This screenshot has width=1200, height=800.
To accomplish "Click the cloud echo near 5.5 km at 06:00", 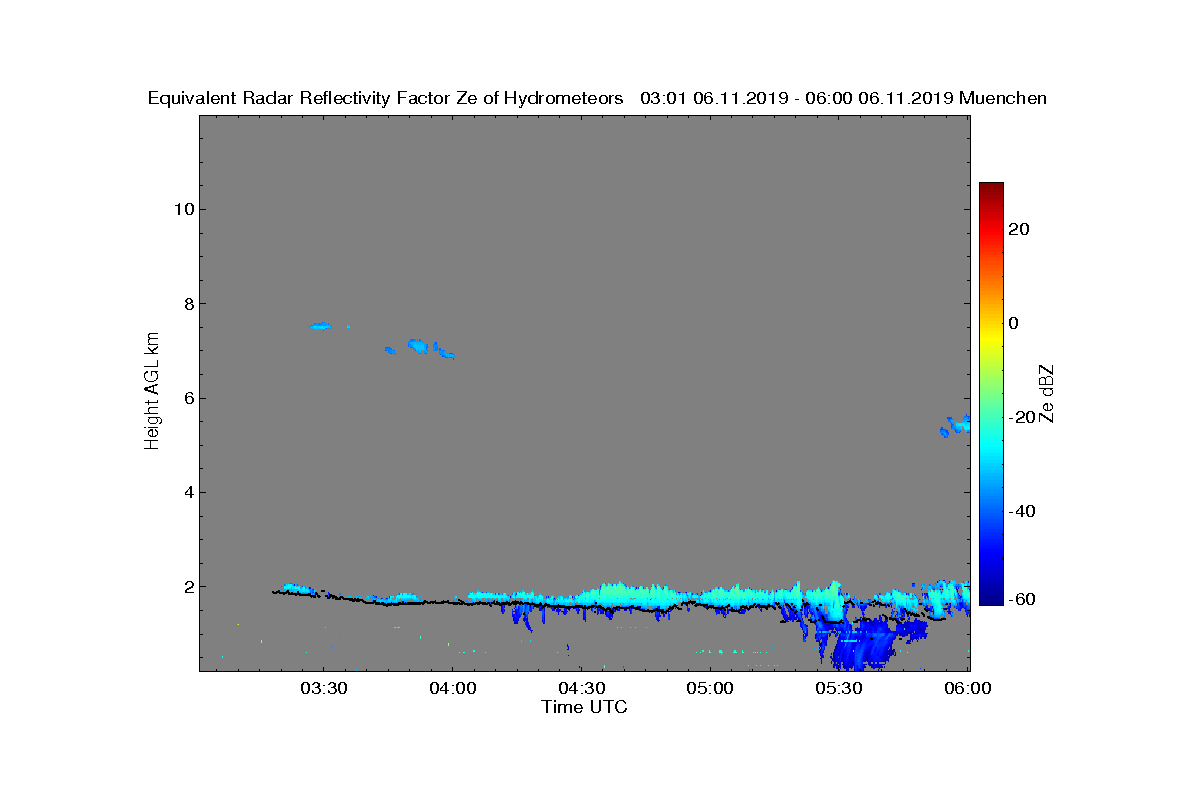I will click(x=956, y=426).
